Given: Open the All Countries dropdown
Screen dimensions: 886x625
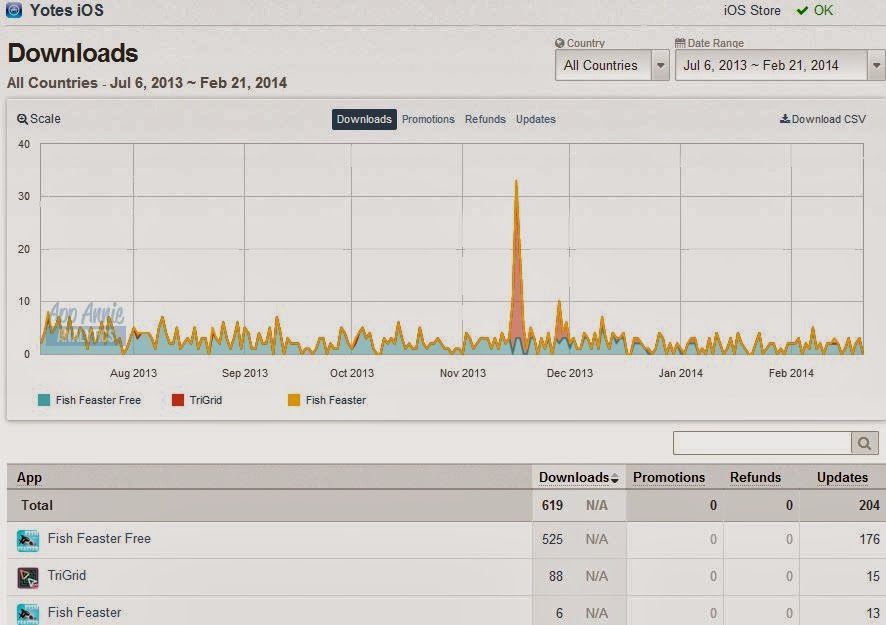Looking at the screenshot, I should click(x=612, y=65).
